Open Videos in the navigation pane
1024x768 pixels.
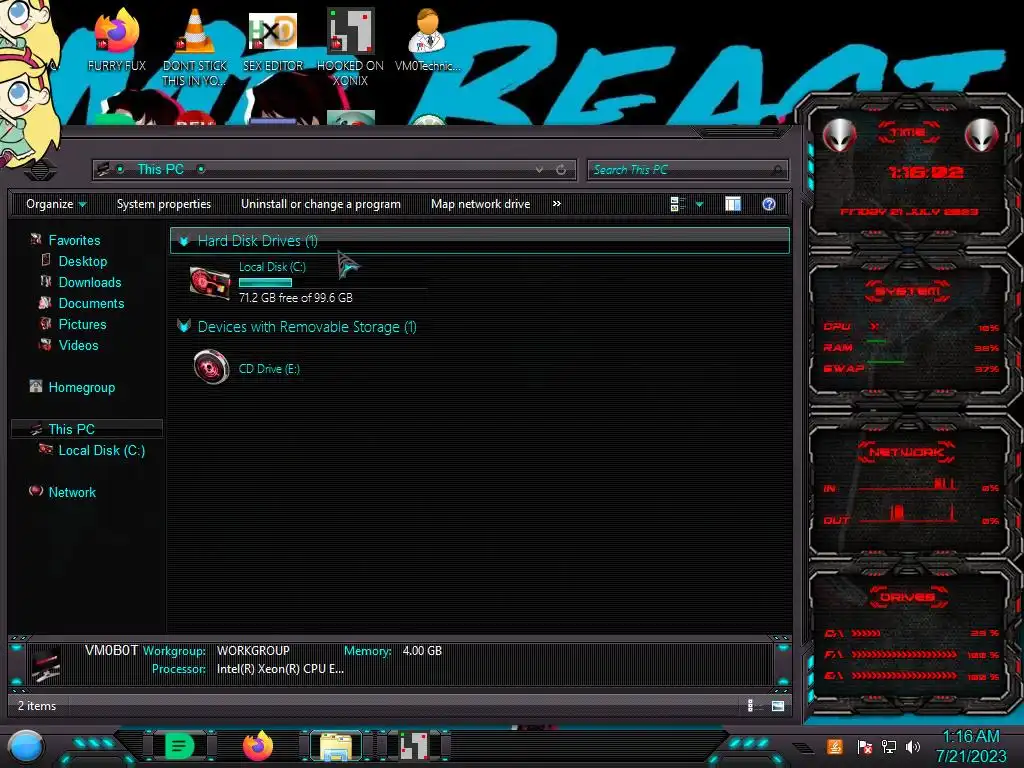point(78,345)
